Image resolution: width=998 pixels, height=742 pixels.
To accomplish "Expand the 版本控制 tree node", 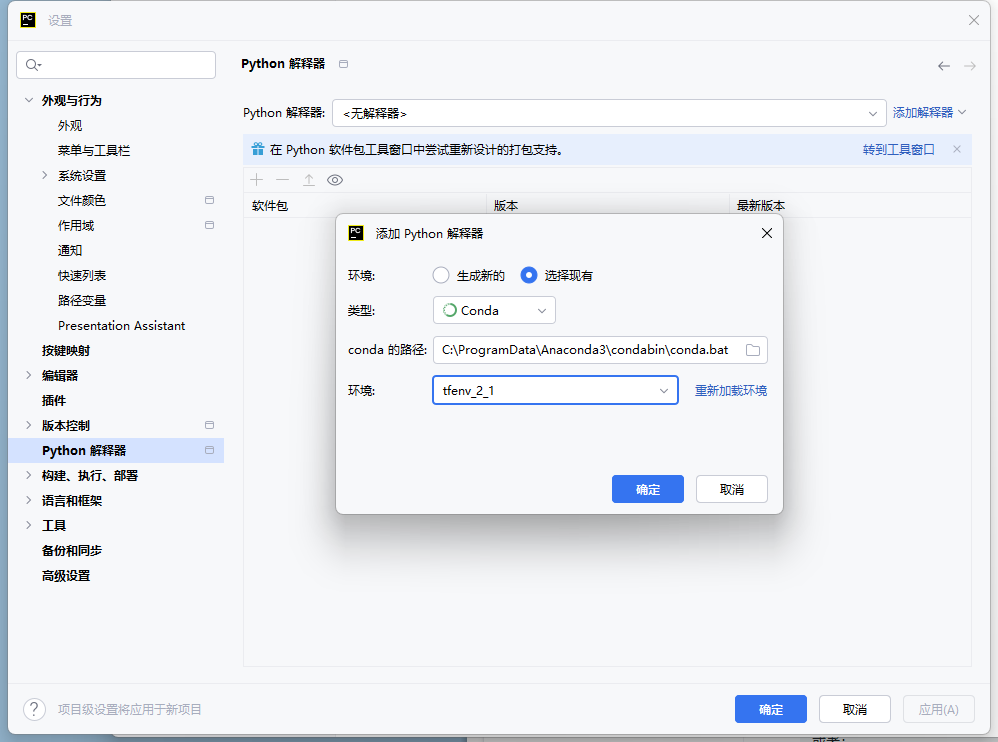I will 29,424.
